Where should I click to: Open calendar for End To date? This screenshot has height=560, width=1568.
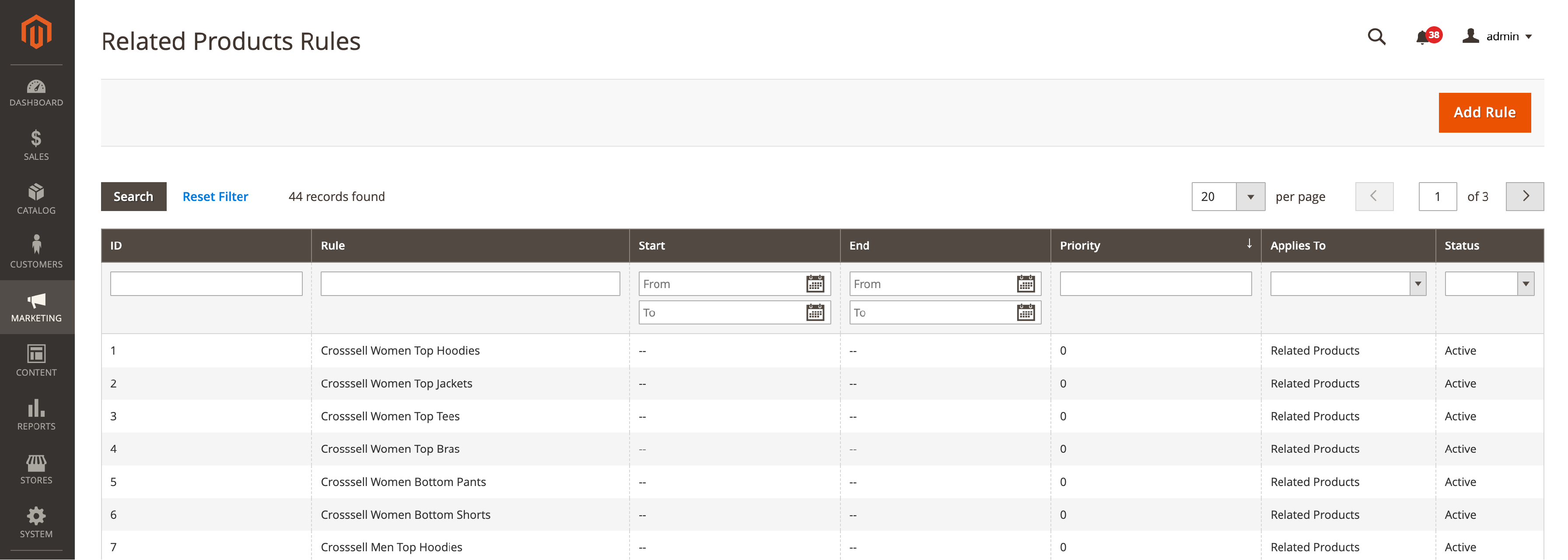1025,313
